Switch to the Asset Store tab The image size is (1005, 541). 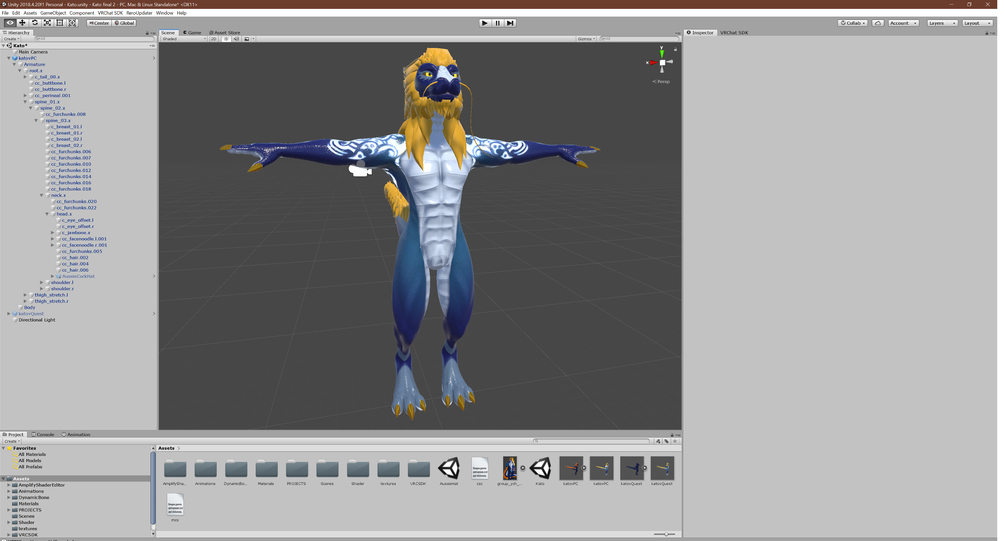(x=225, y=32)
